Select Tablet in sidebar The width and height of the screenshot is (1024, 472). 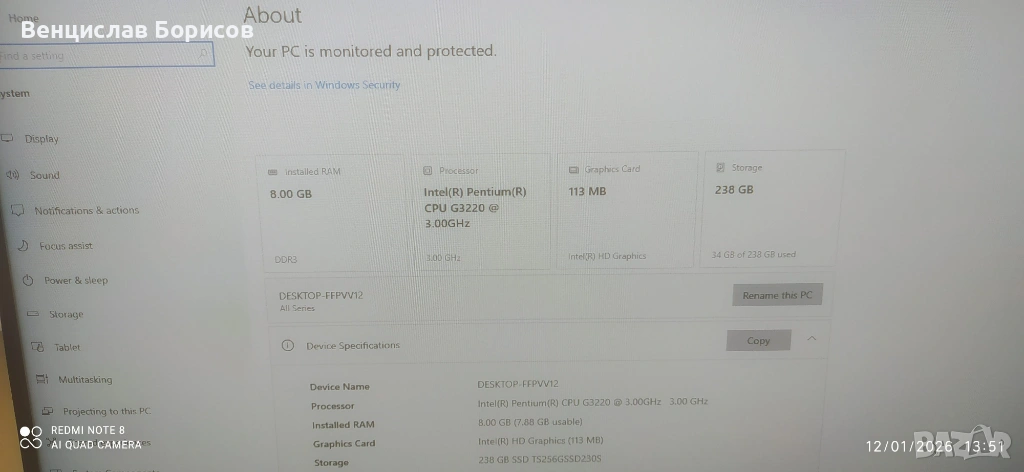[x=67, y=347]
